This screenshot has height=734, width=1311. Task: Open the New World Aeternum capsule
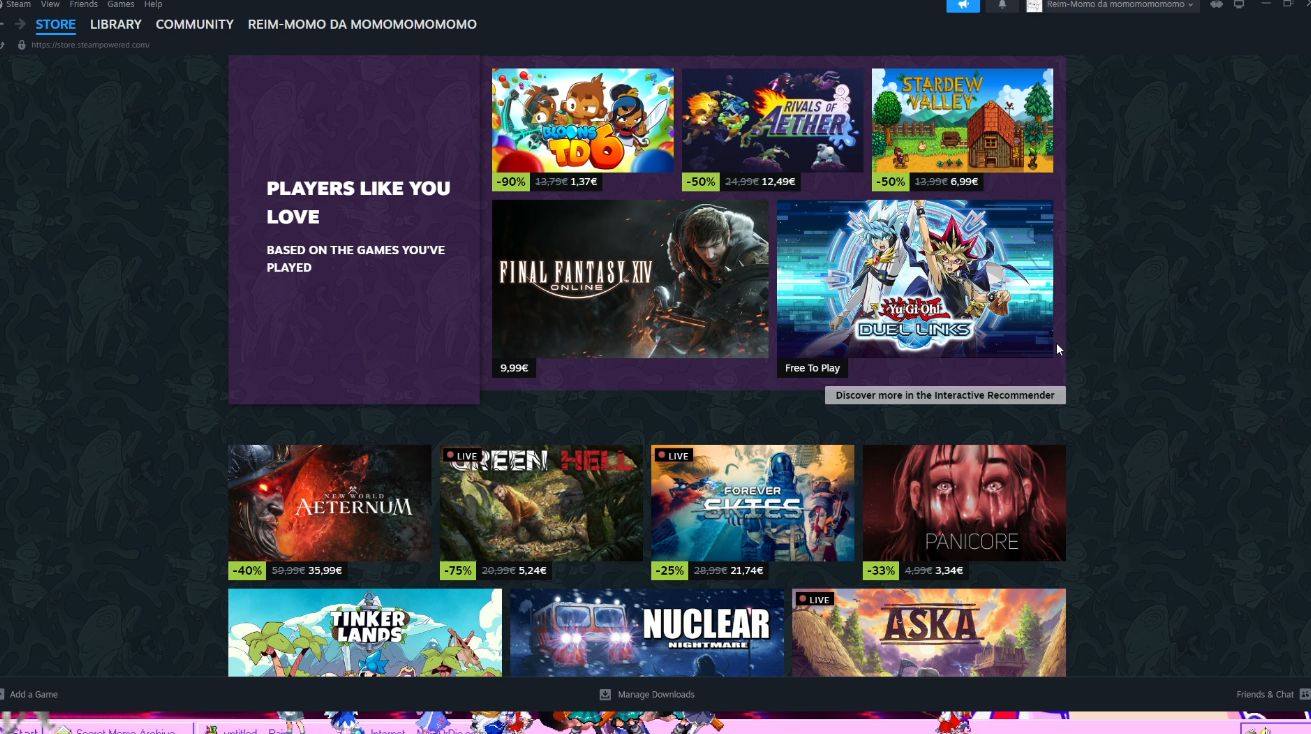329,503
